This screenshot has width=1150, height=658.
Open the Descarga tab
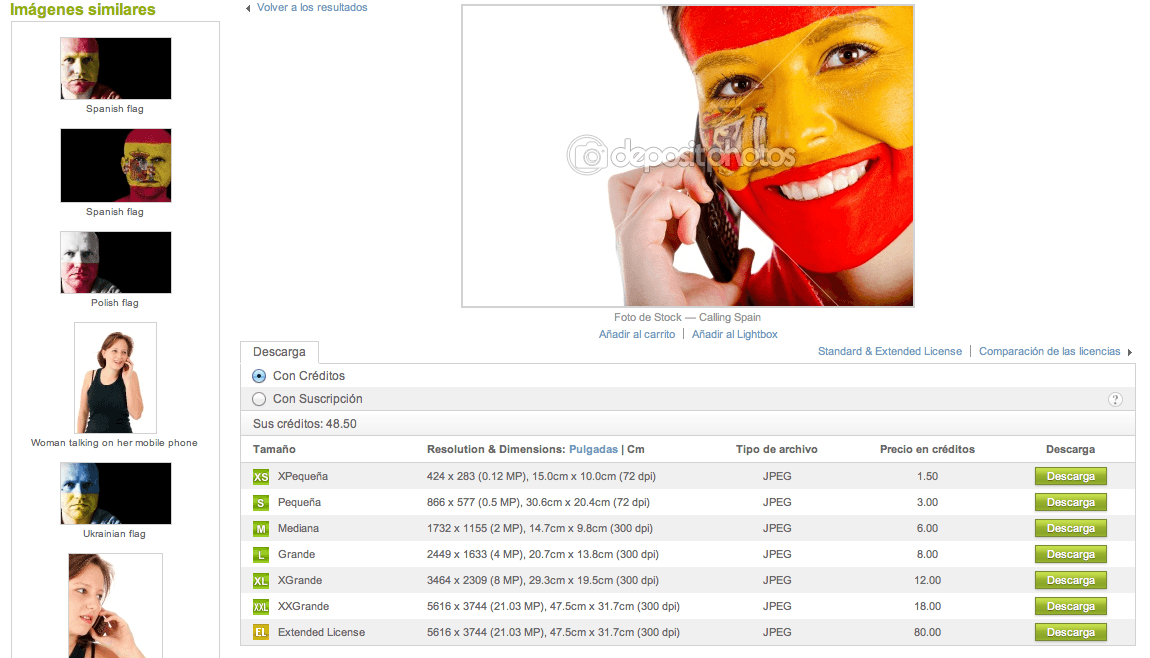tap(279, 352)
